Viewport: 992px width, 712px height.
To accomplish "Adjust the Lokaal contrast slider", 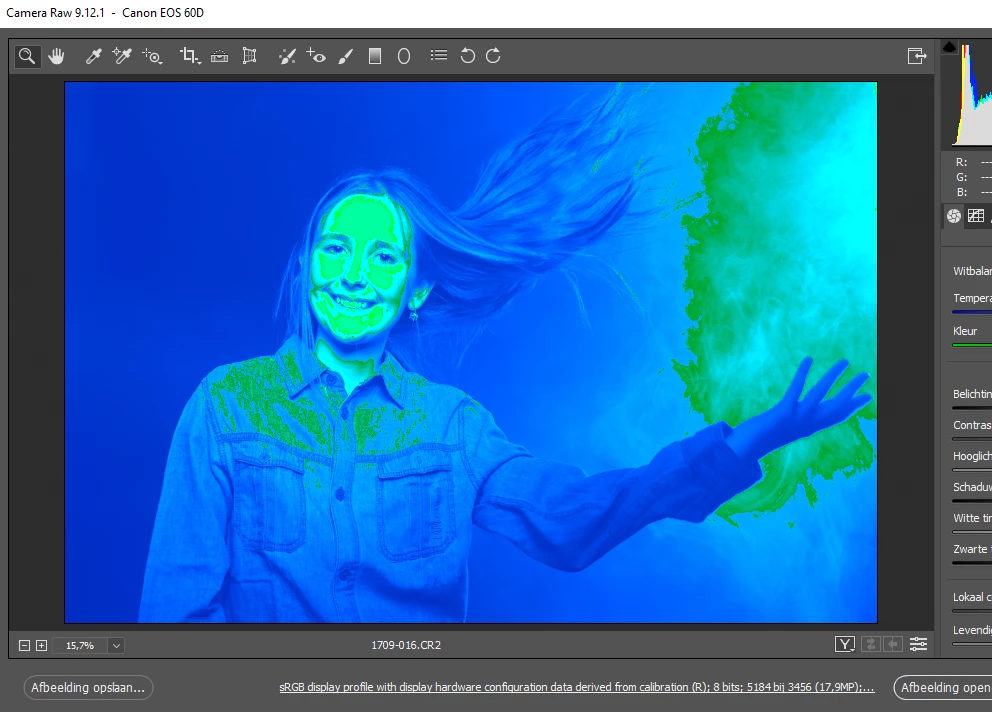I will pos(972,611).
